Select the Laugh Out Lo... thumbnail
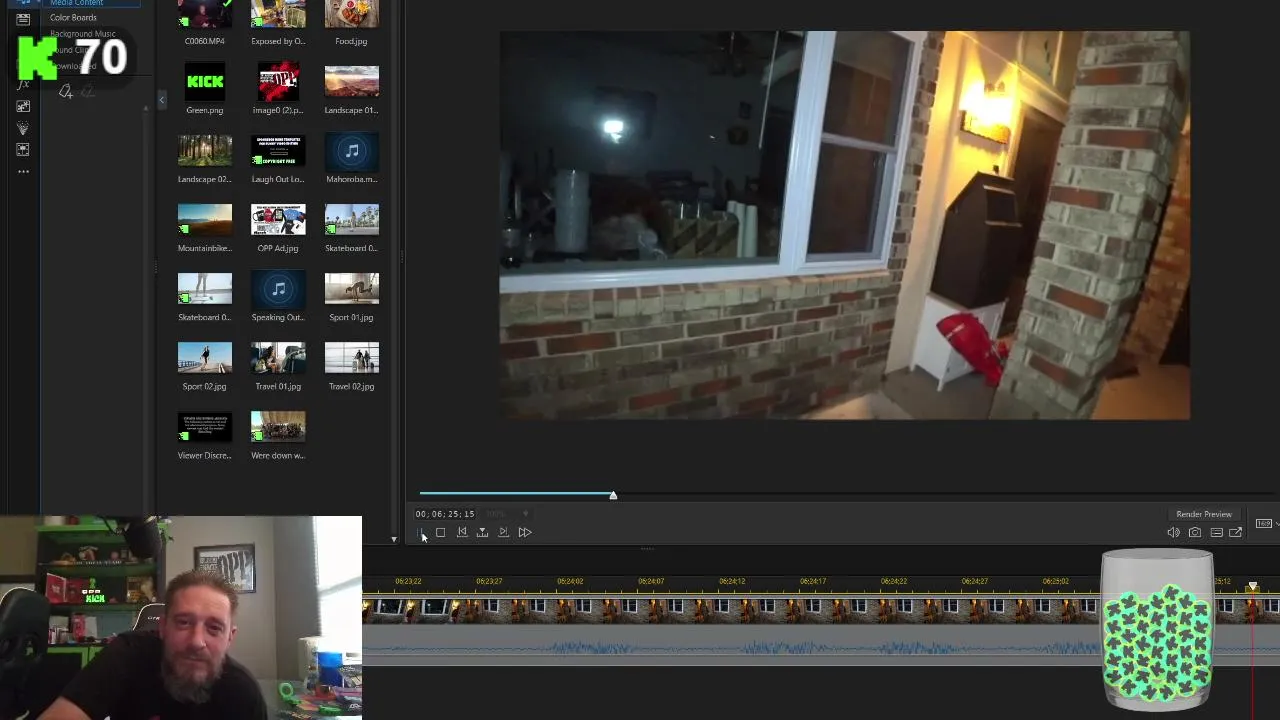The image size is (1280, 720). coord(278,151)
